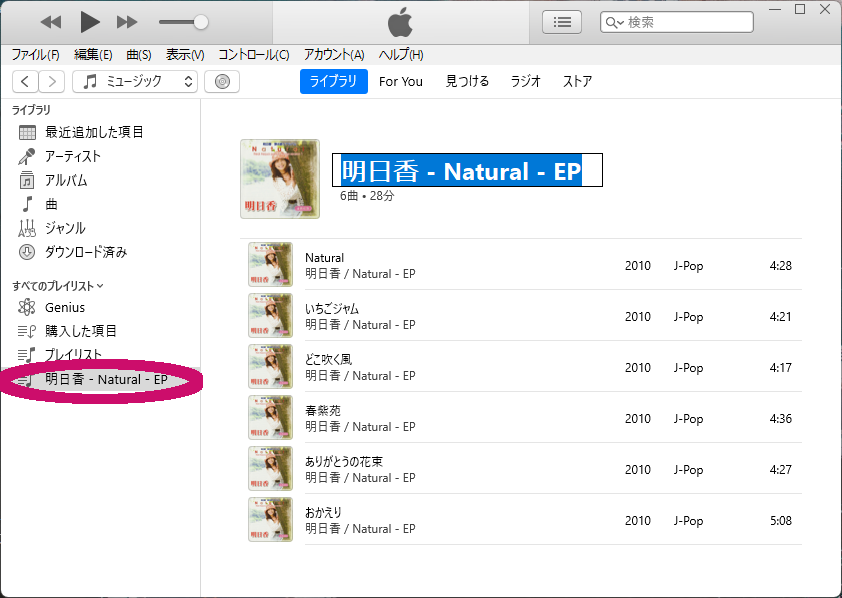Open the コントロール(C) menu

(253, 55)
